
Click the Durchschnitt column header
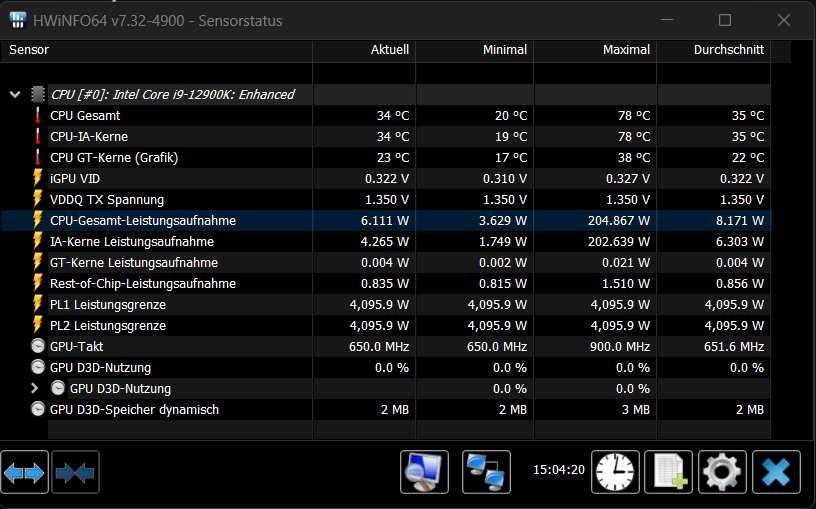tap(714, 50)
